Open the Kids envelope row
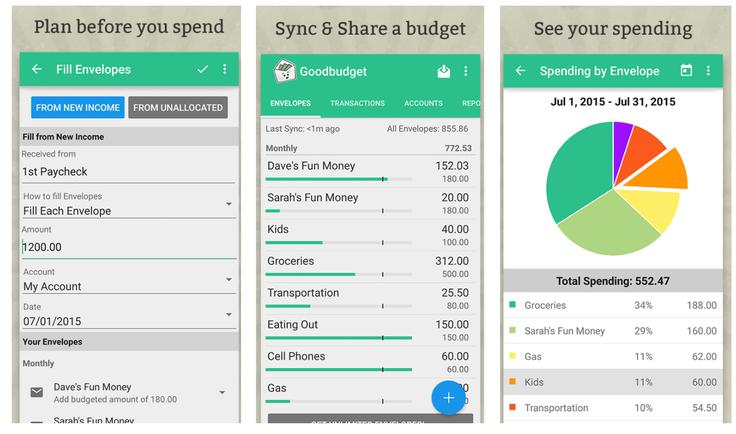Image resolution: width=736 pixels, height=434 pixels. tap(368, 236)
